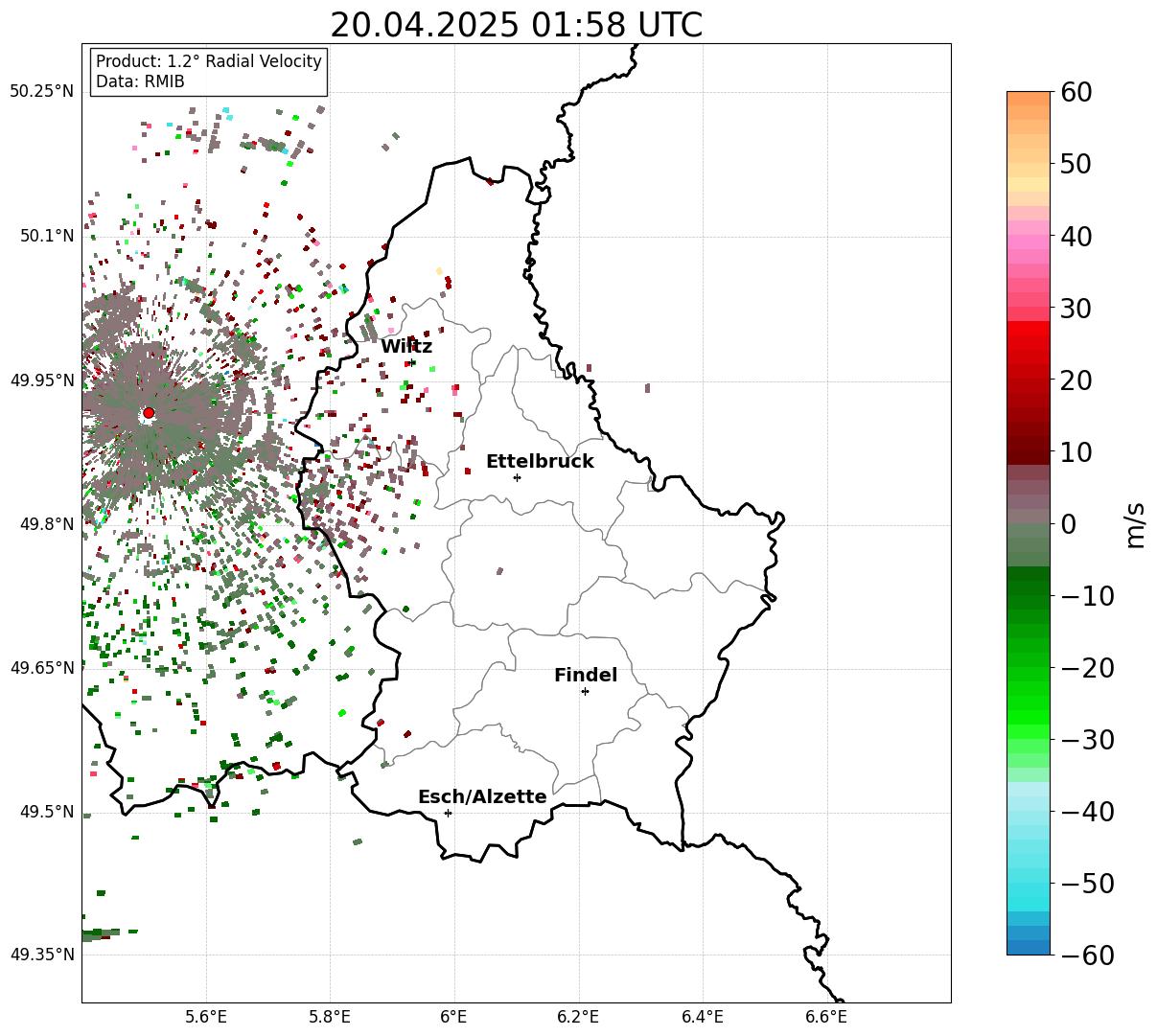Click the Ettelbruck city label

pyautogui.click(x=540, y=462)
